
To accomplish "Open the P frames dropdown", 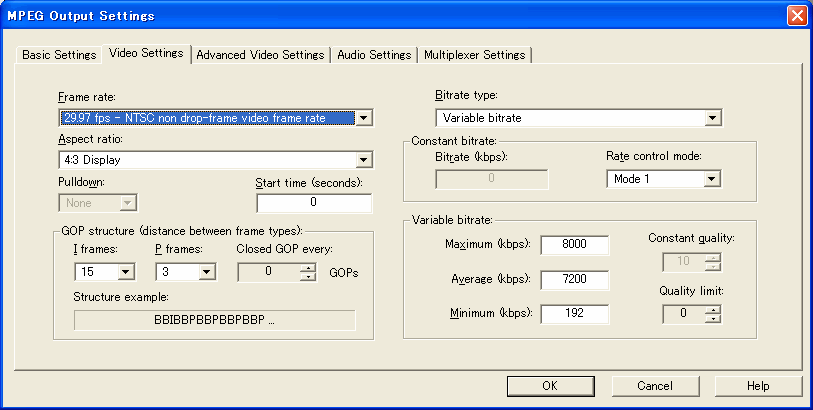I will (206, 271).
